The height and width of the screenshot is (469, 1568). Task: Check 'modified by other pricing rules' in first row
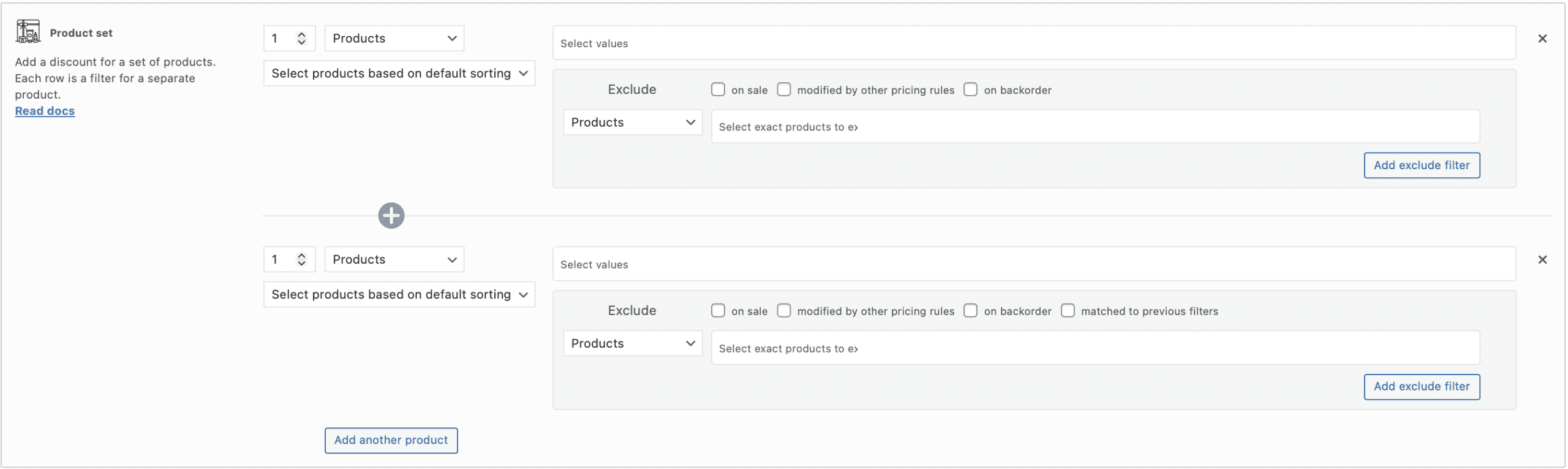coord(783,90)
